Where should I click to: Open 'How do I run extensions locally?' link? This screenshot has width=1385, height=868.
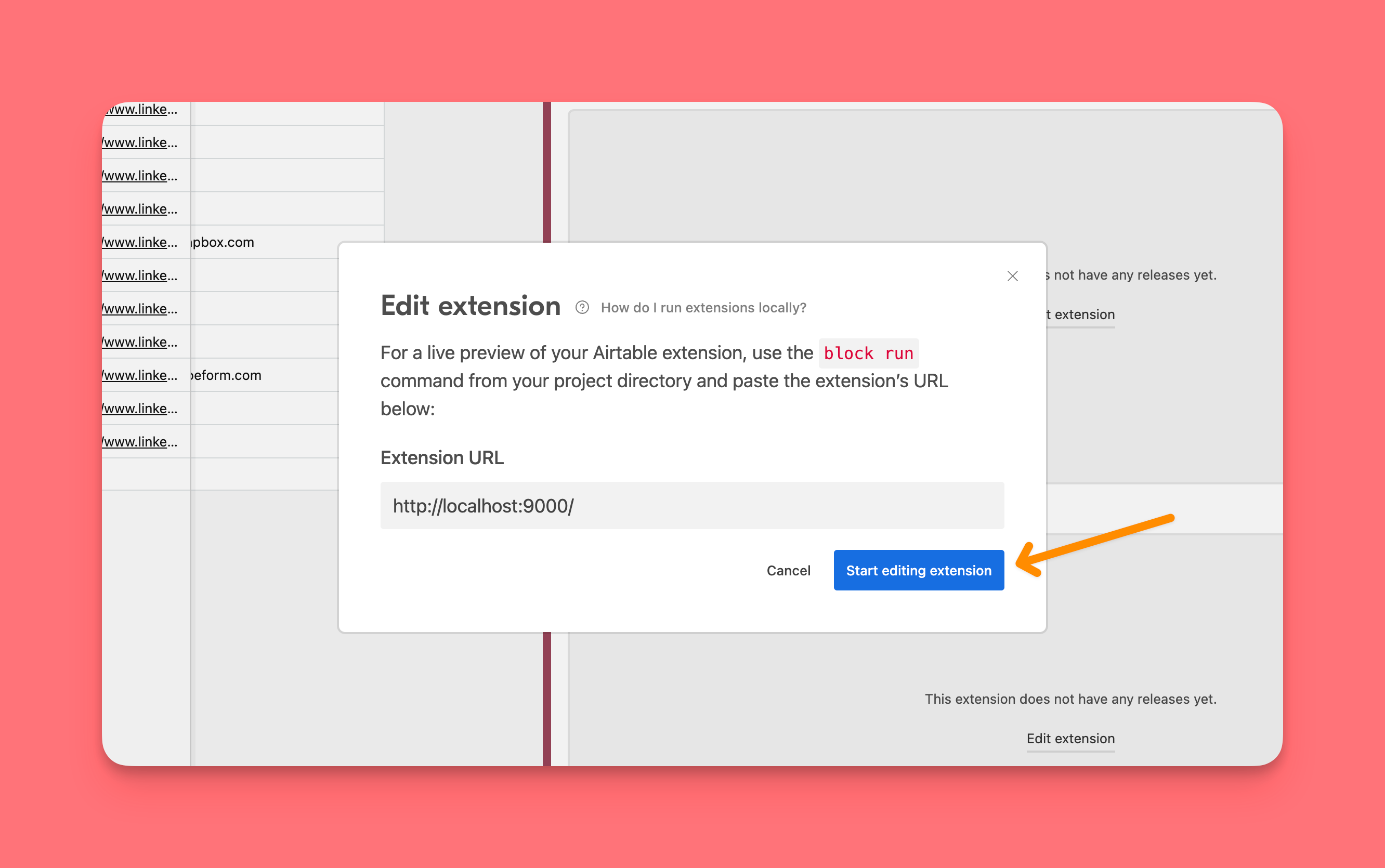703,308
